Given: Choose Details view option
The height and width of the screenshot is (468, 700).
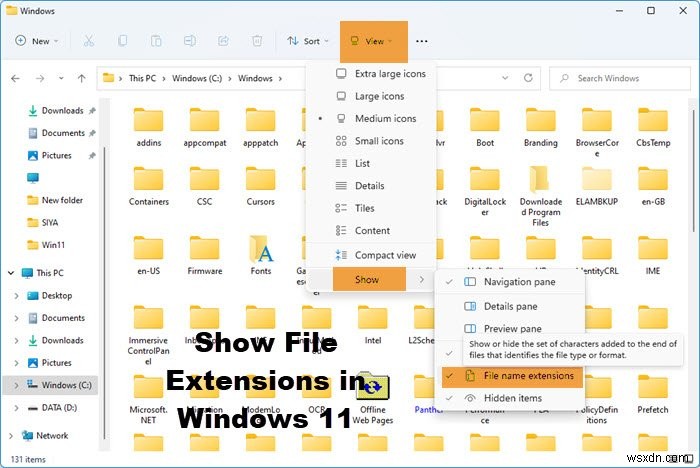Looking at the screenshot, I should (x=371, y=185).
